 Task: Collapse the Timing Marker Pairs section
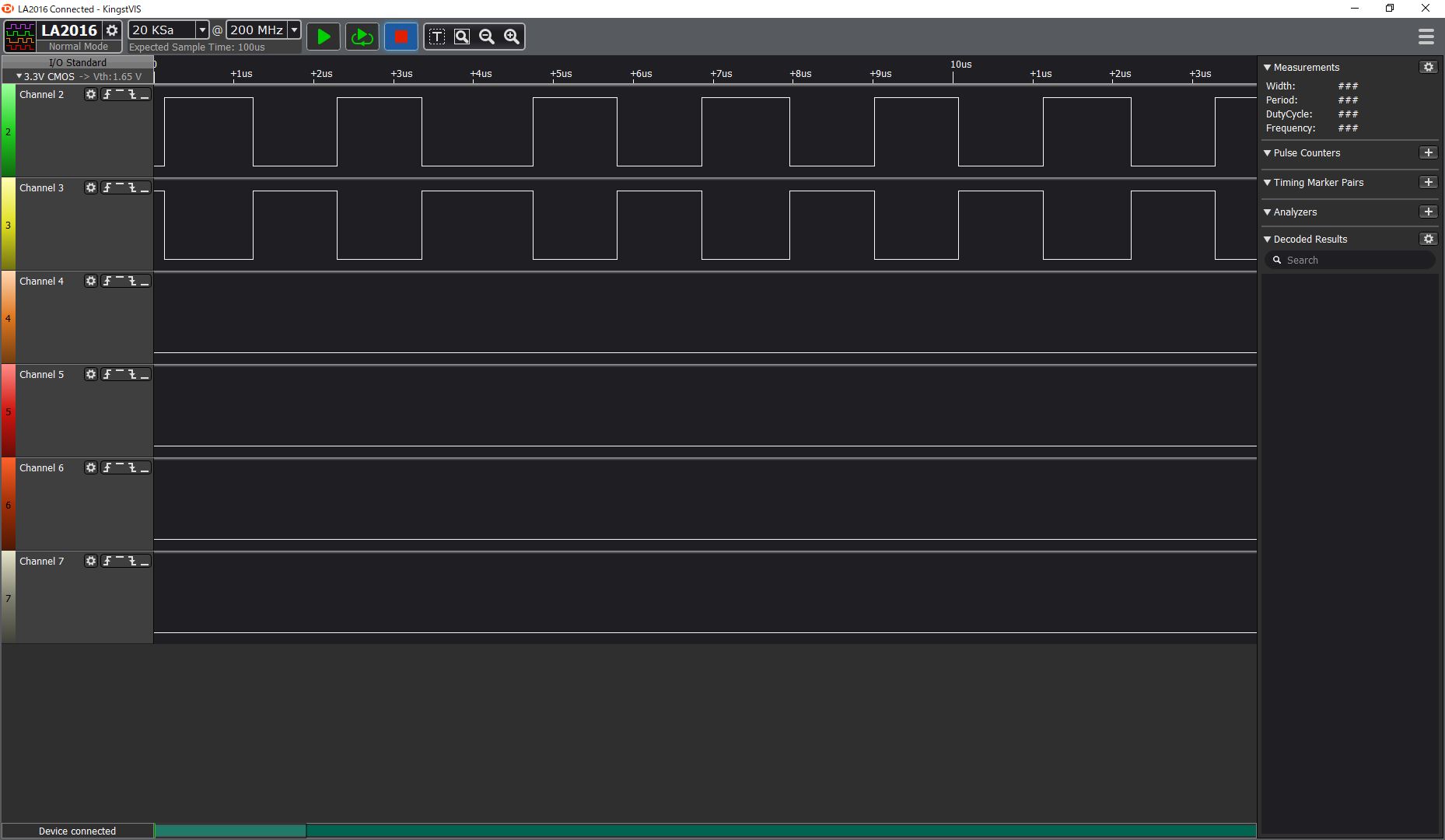click(x=1267, y=183)
